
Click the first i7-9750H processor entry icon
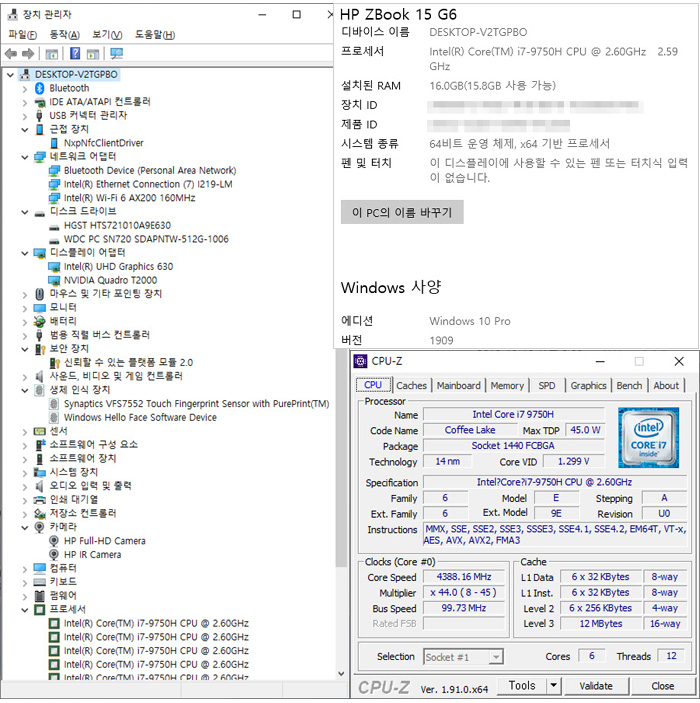[x=54, y=624]
